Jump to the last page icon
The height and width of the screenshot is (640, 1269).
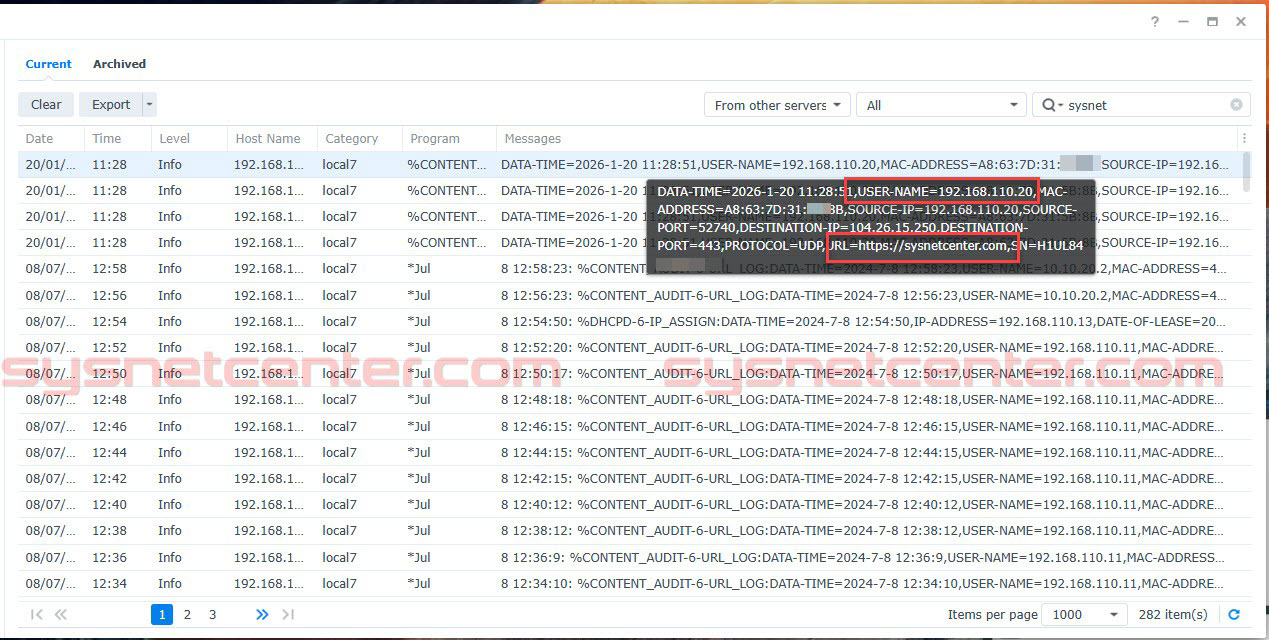[288, 615]
